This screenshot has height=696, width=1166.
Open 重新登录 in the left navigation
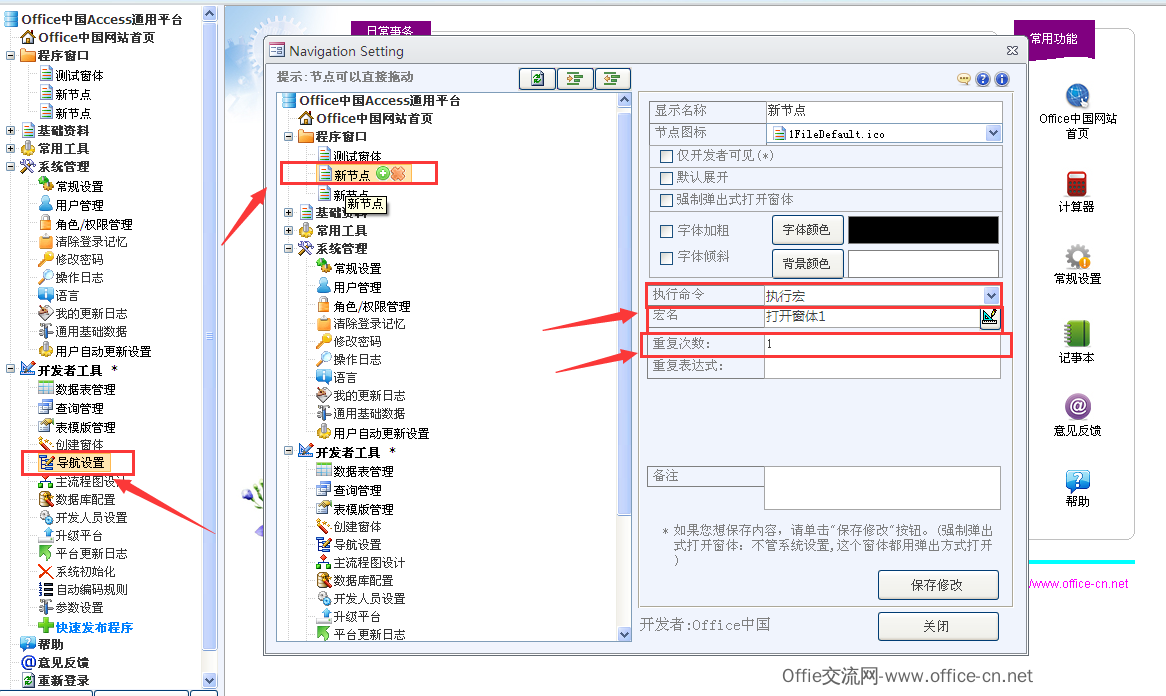pyautogui.click(x=63, y=680)
